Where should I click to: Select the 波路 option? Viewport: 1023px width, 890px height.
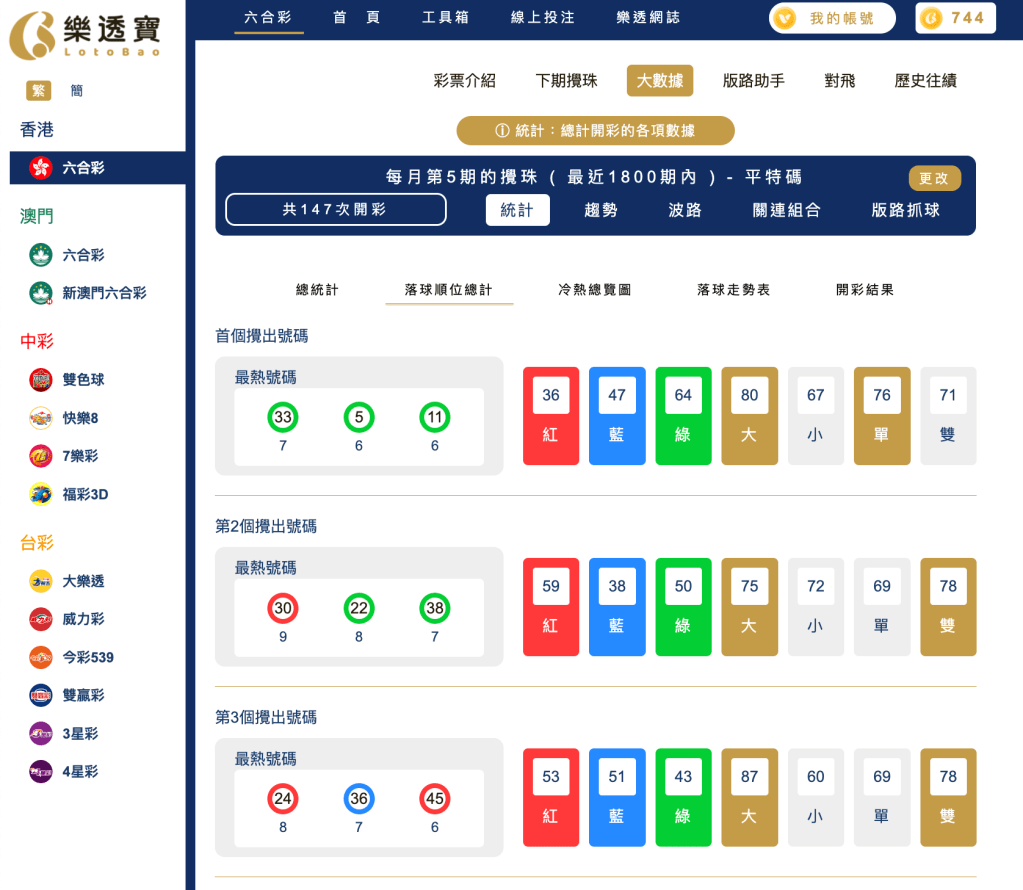683,211
